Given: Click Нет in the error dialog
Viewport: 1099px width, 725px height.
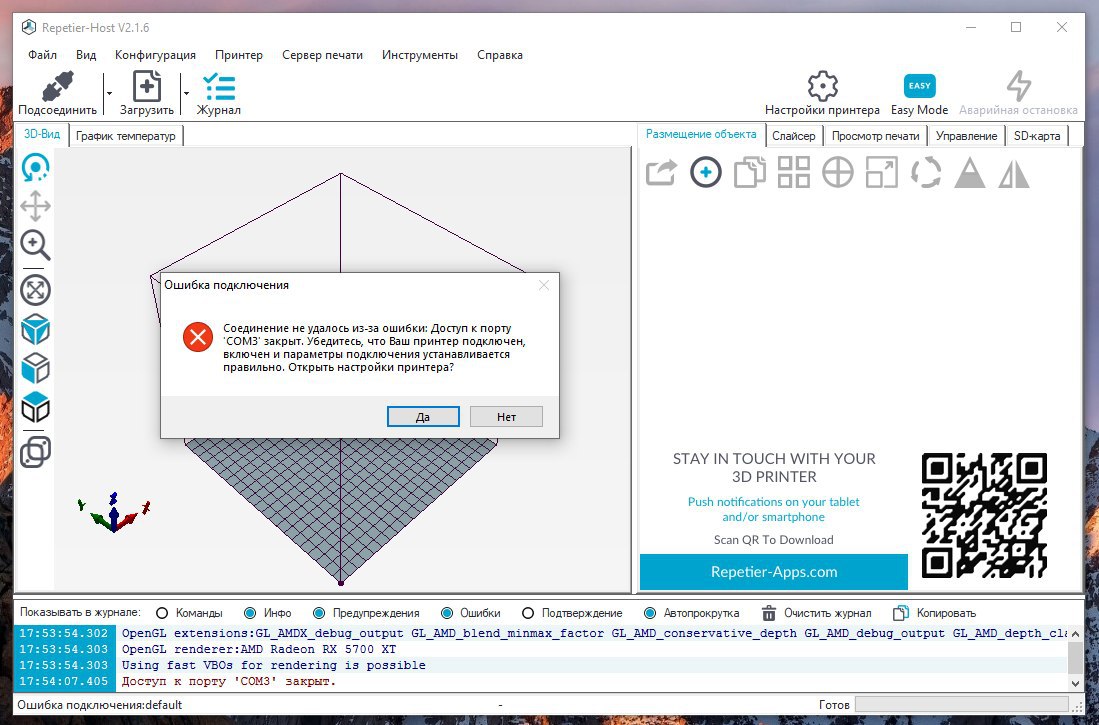Looking at the screenshot, I should pos(506,416).
